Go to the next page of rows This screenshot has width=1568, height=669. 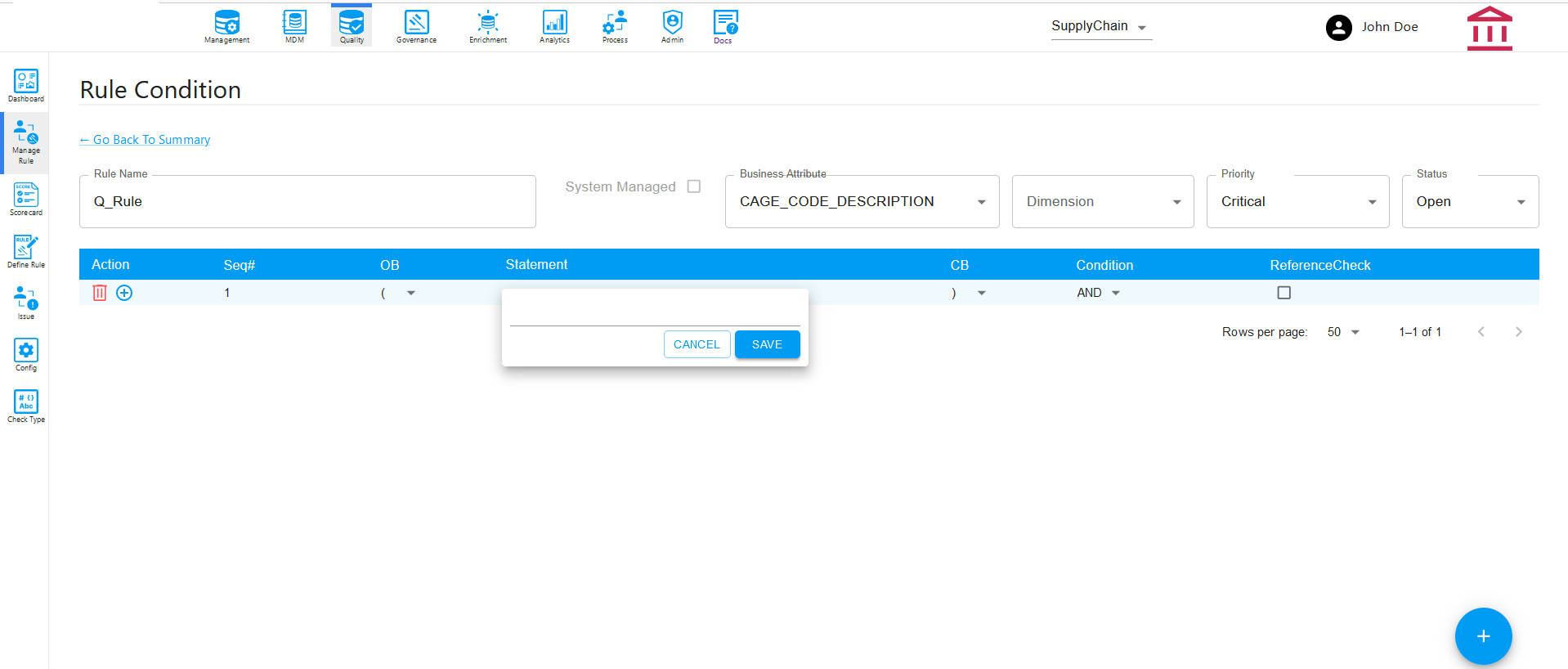point(1518,332)
